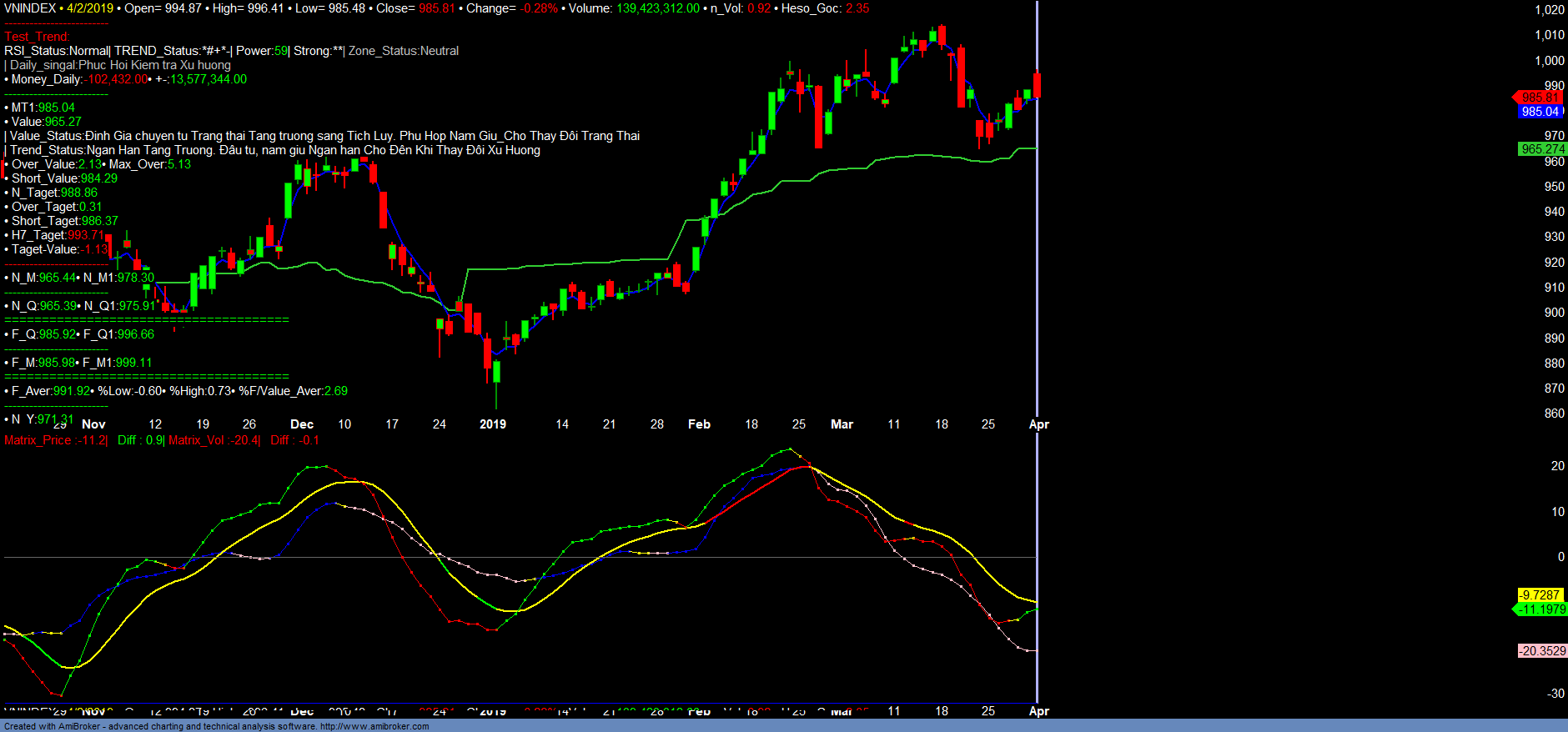The width and height of the screenshot is (1568, 732).
Task: Click the 2019 label on price date axis
Action: pos(493,424)
